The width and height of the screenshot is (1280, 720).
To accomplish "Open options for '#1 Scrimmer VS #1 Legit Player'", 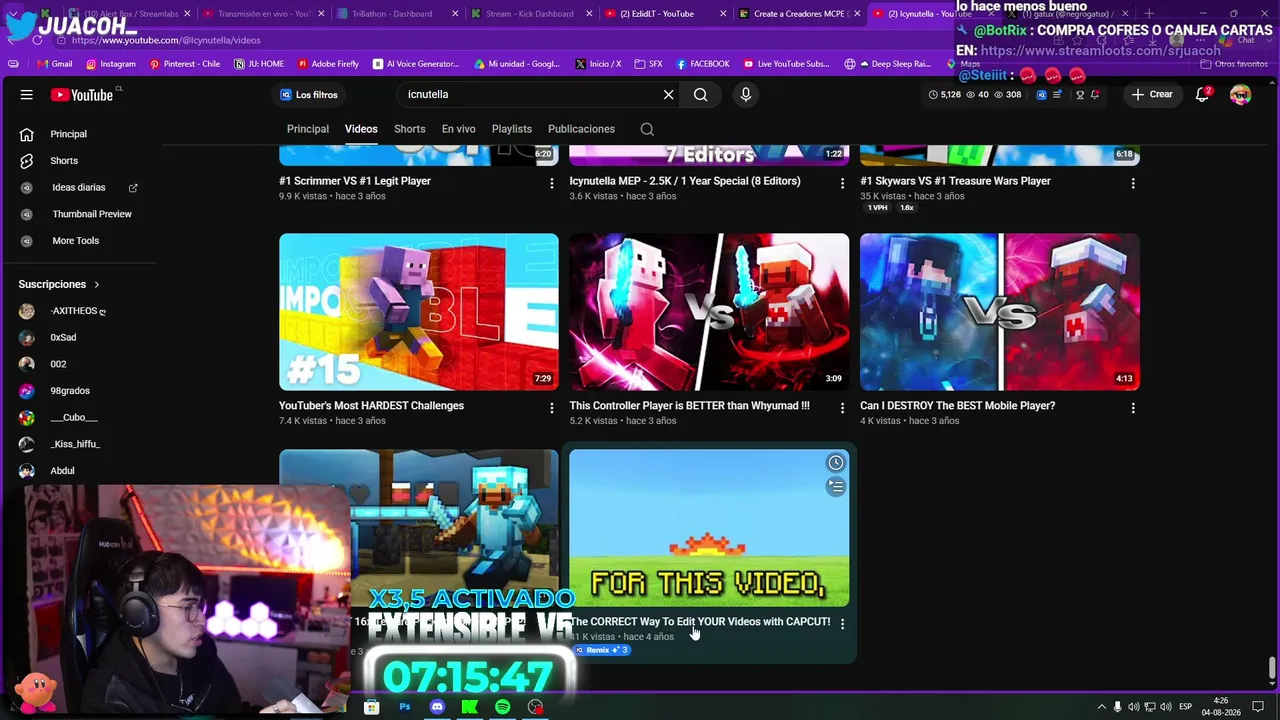I will coord(551,183).
